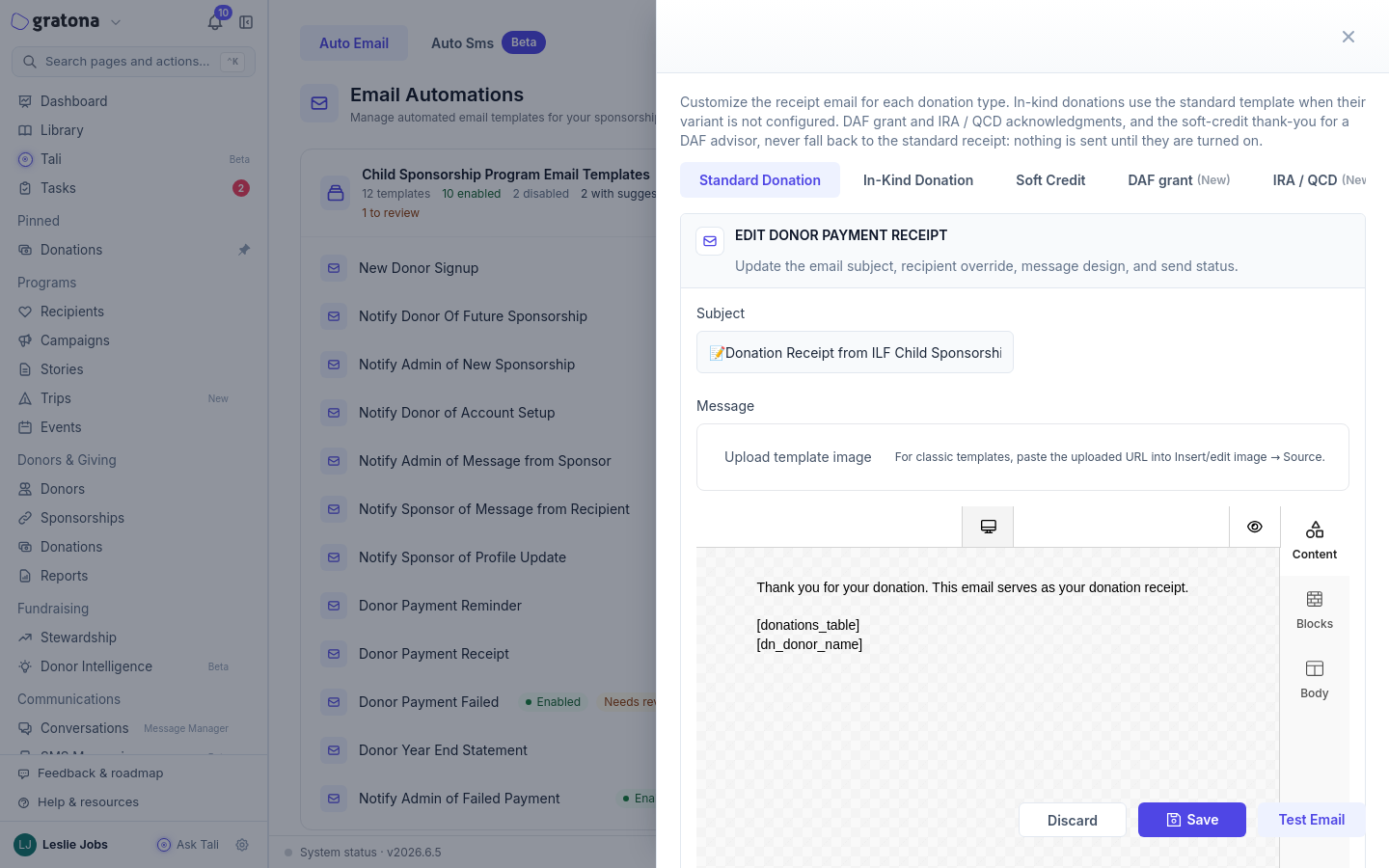Viewport: 1389px width, 868px height.
Task: Collapse the sidebar panel icon
Action: [246, 22]
